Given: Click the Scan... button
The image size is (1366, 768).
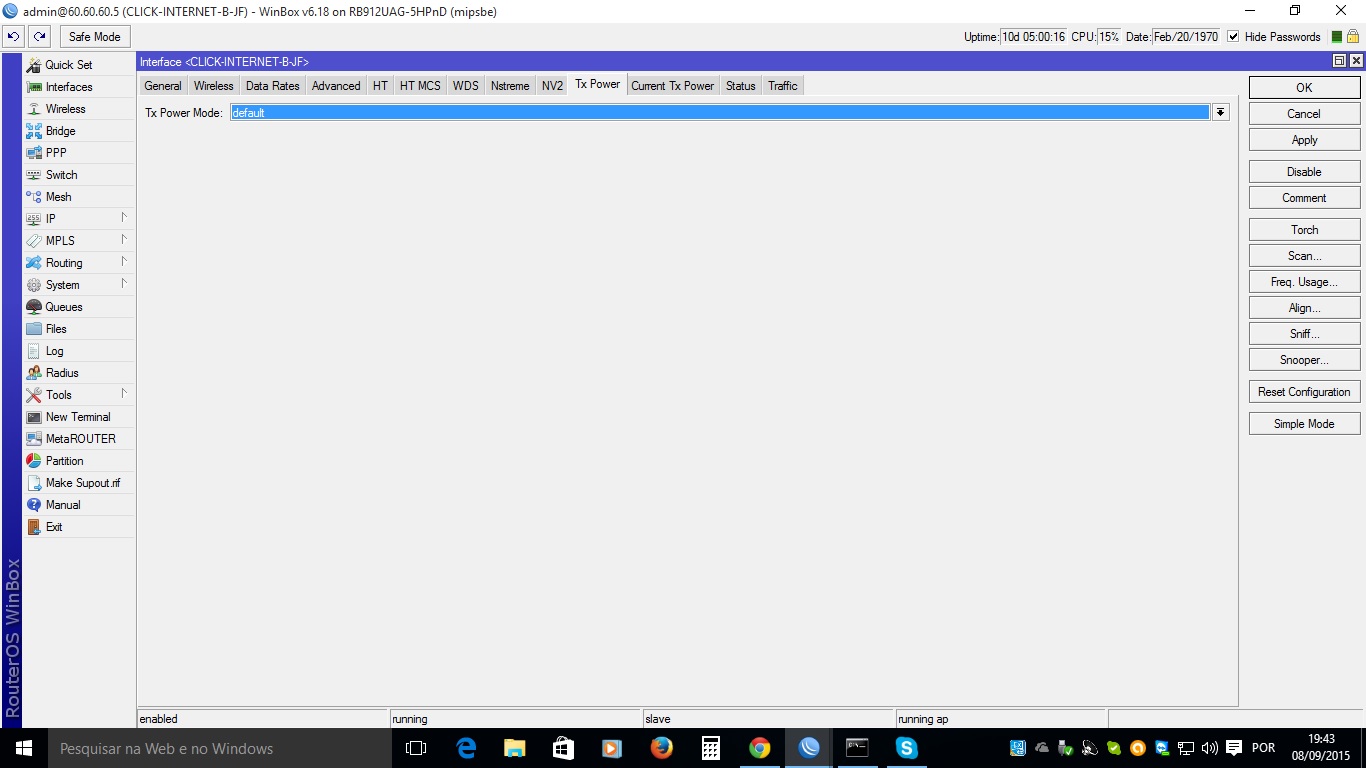Looking at the screenshot, I should pos(1304,256).
